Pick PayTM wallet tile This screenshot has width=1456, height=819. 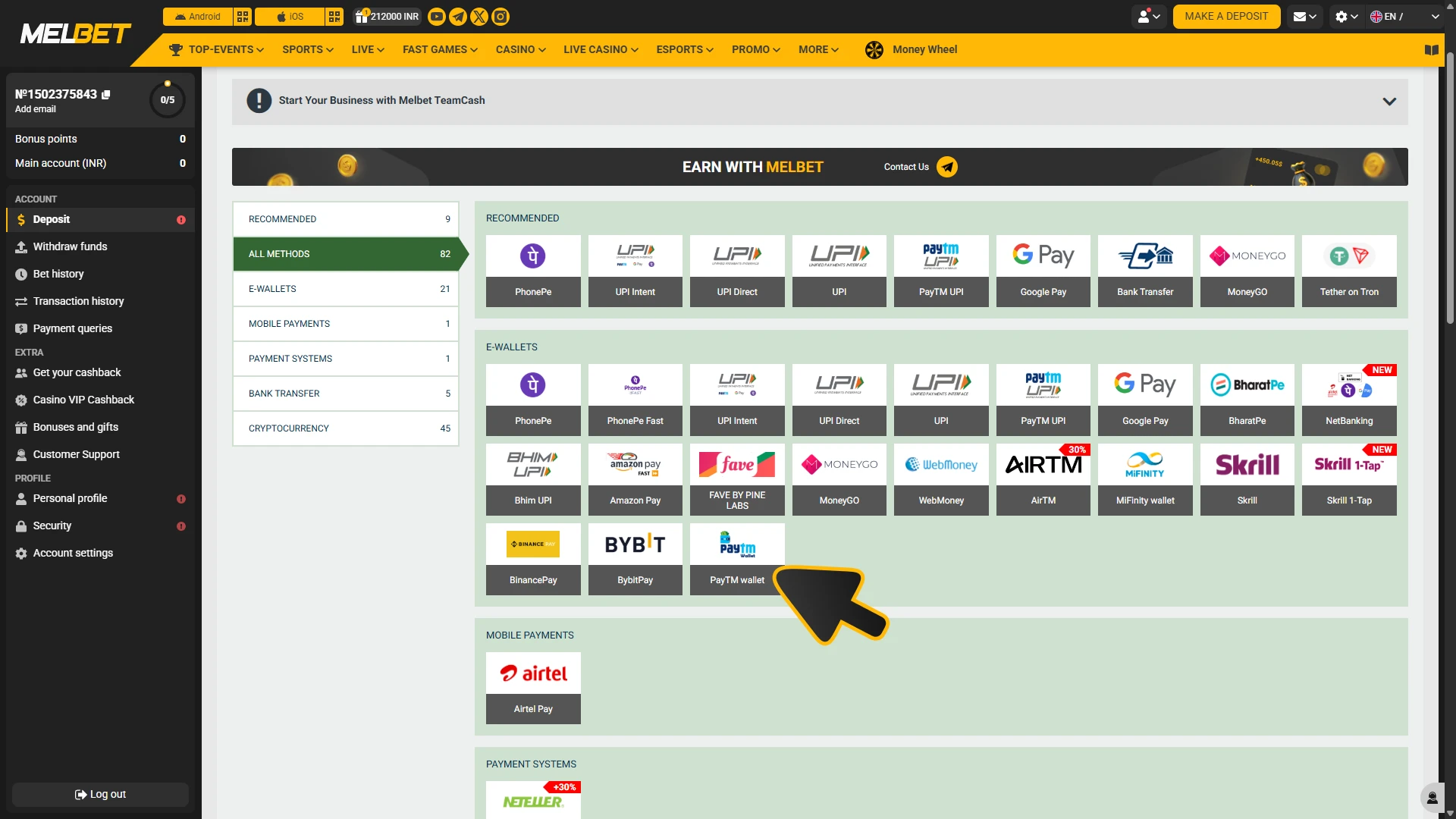[x=737, y=559]
